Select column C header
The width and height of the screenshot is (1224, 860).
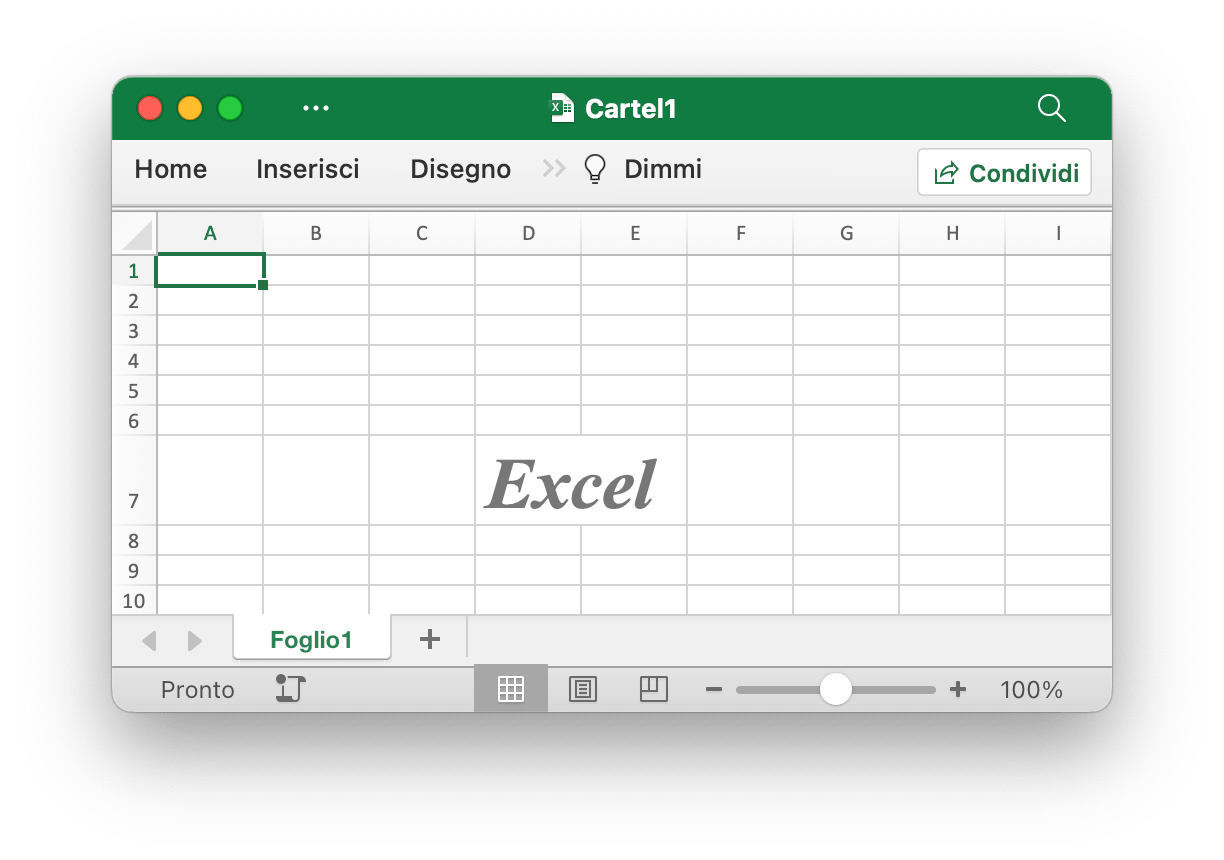pyautogui.click(x=422, y=234)
